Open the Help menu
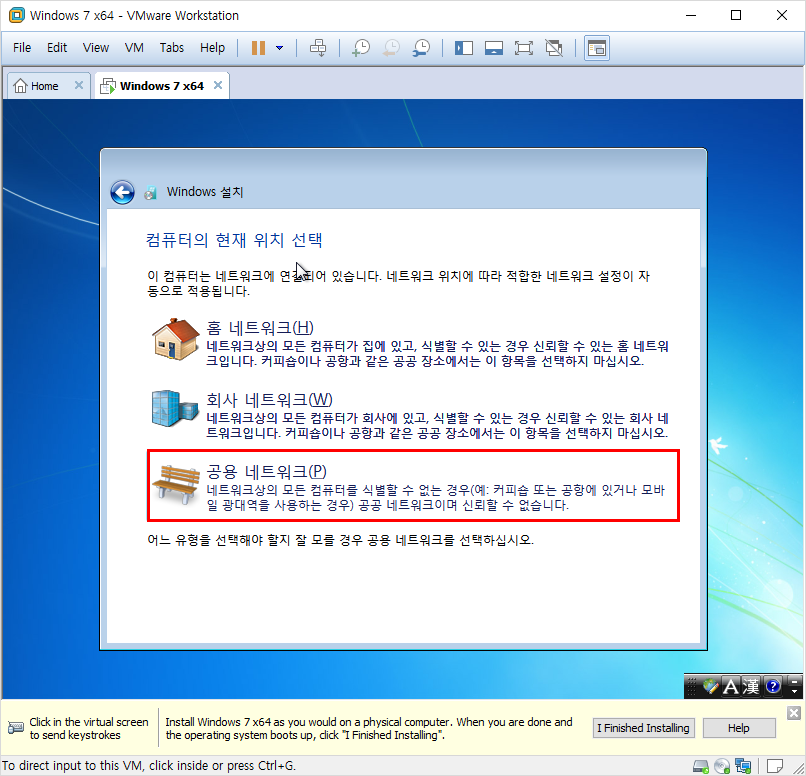Image resolution: width=806 pixels, height=776 pixels. point(212,48)
